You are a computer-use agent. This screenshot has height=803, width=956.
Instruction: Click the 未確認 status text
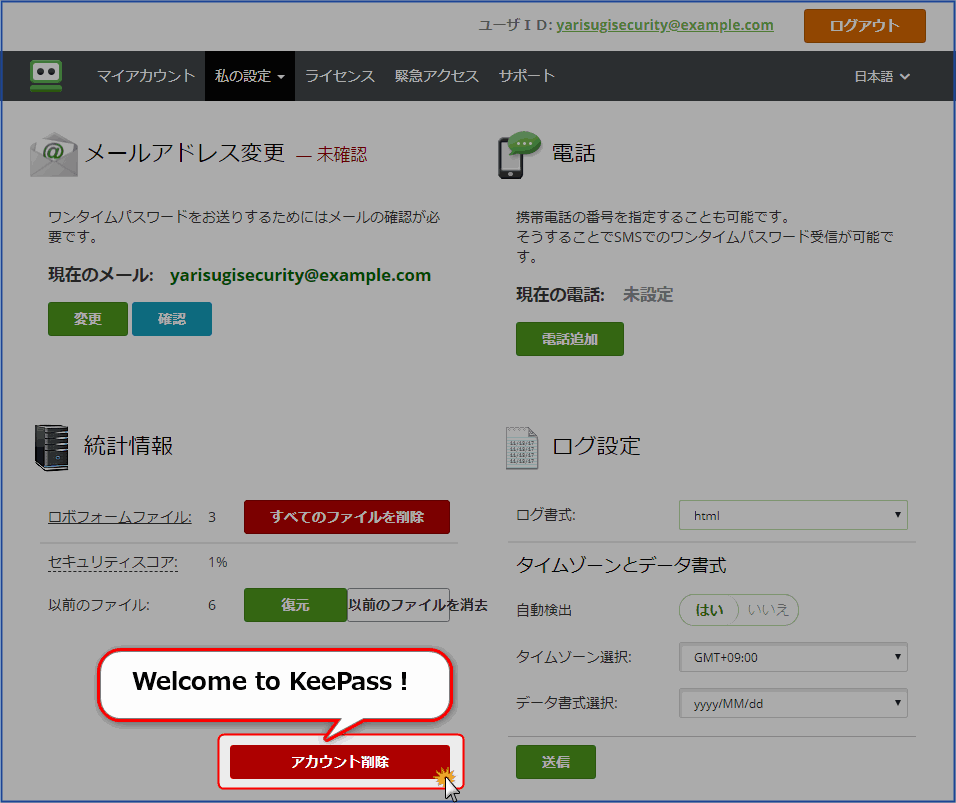(x=341, y=154)
